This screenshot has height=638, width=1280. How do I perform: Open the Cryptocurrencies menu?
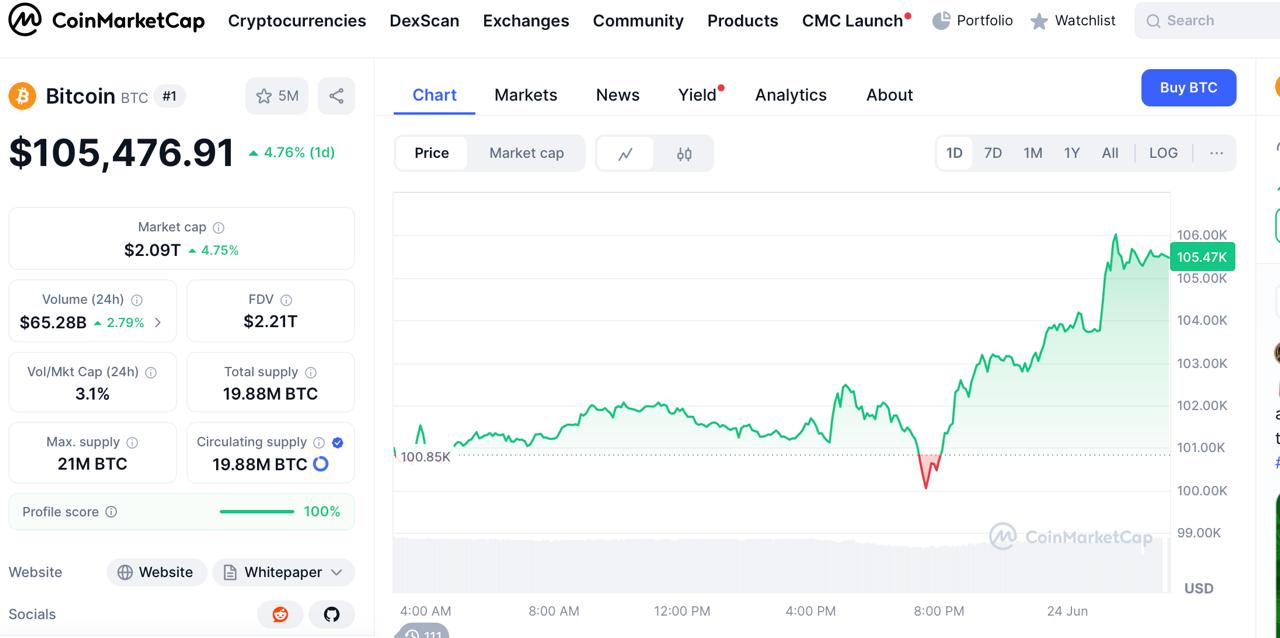coord(297,20)
